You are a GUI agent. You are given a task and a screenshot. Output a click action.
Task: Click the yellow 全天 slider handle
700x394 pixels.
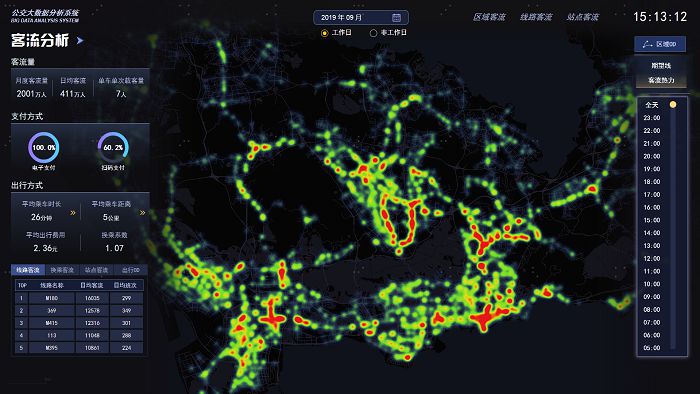click(x=673, y=105)
